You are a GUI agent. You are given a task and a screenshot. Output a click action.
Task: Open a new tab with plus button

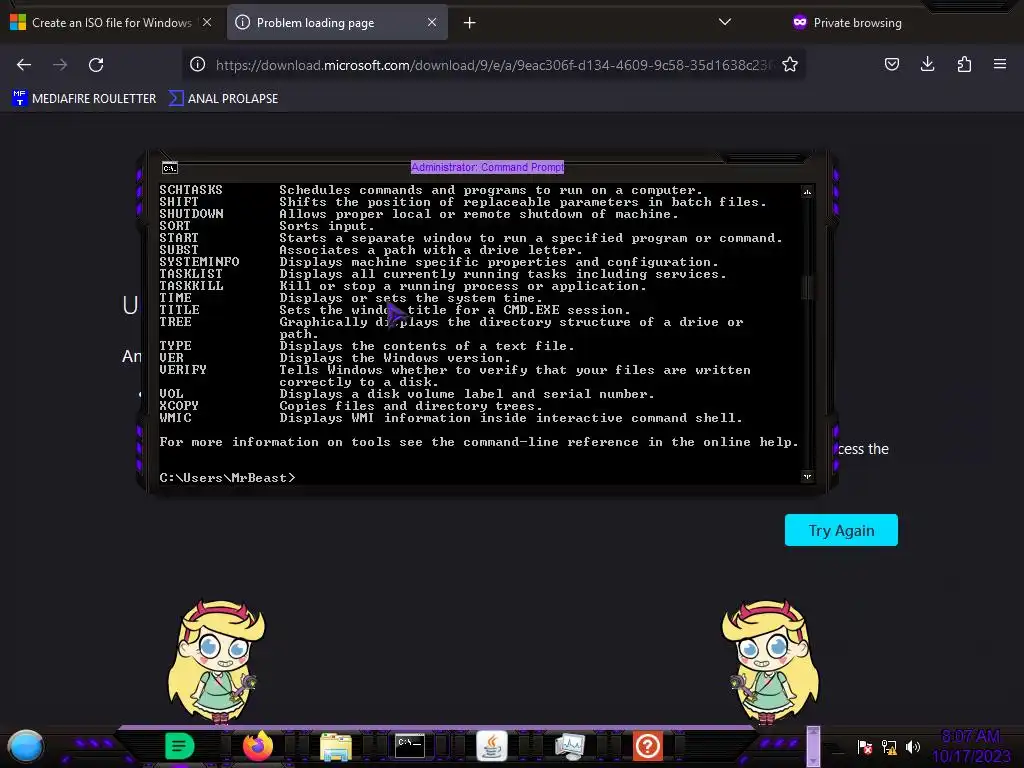point(470,23)
